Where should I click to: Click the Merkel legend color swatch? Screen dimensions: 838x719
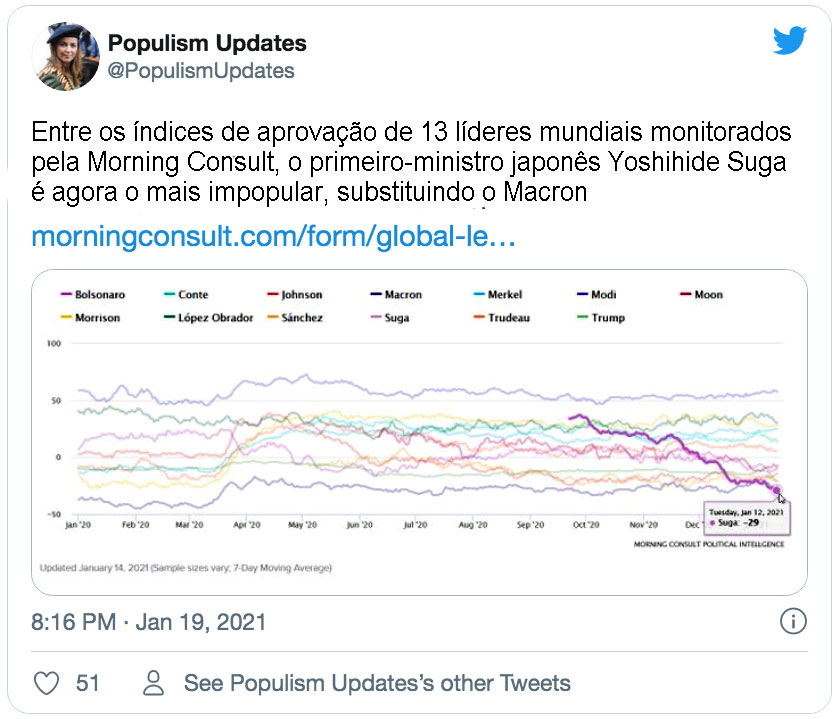click(x=479, y=294)
